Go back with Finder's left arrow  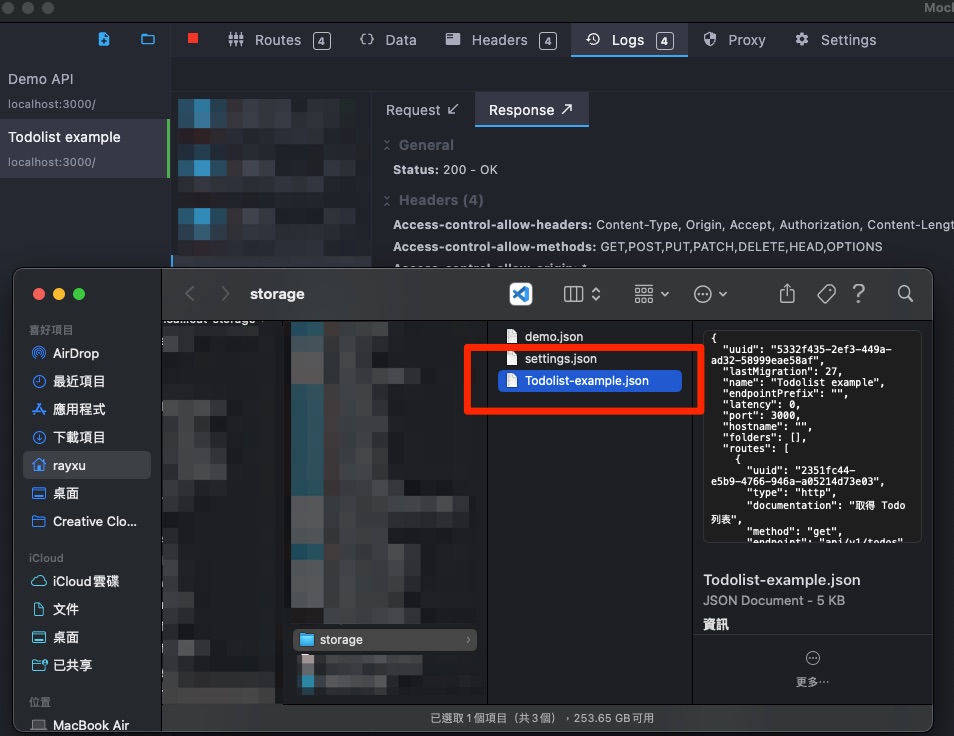pos(190,294)
